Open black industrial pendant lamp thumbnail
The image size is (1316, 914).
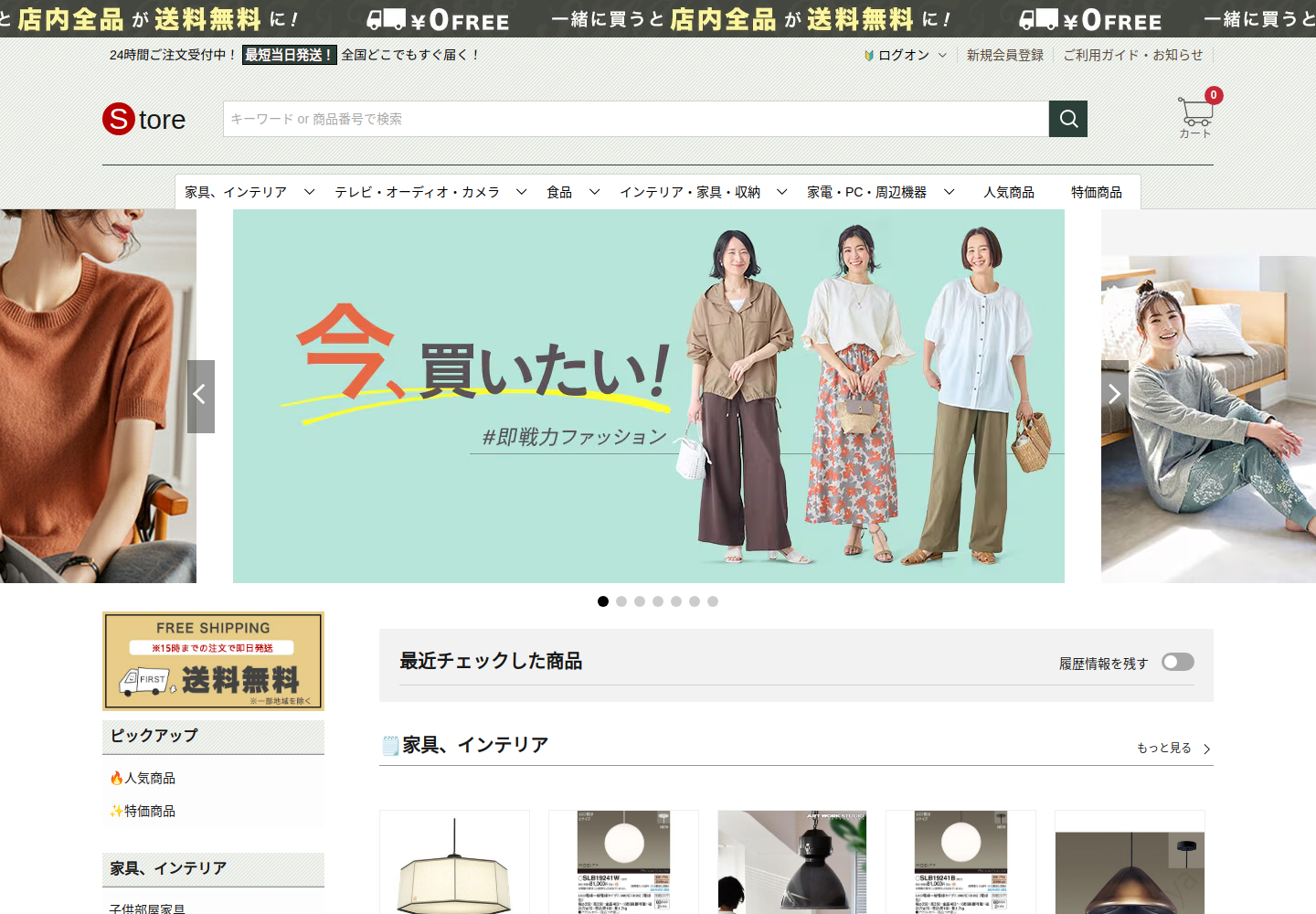pyautogui.click(x=792, y=862)
